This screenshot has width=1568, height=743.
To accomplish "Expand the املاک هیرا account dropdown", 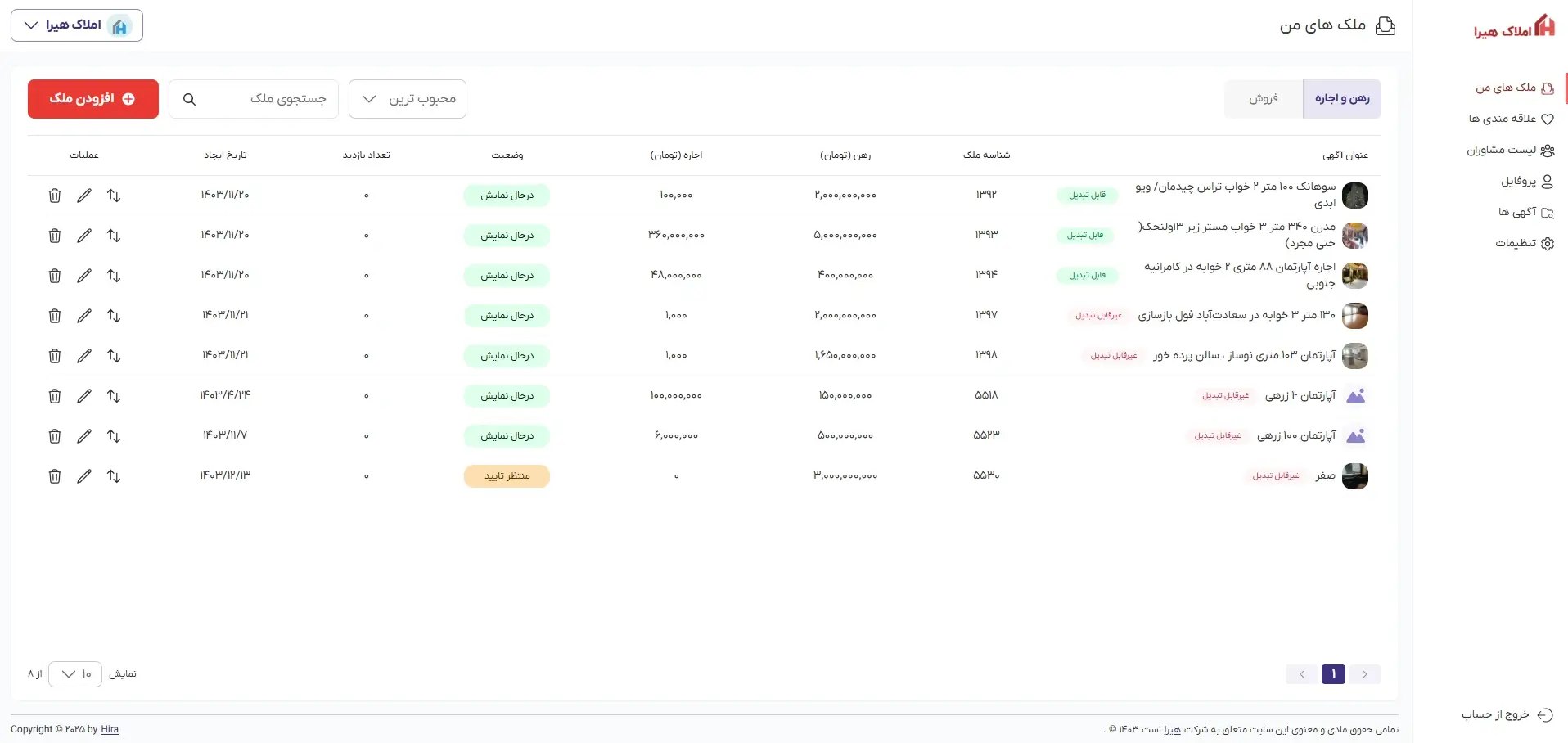I will coord(77,25).
